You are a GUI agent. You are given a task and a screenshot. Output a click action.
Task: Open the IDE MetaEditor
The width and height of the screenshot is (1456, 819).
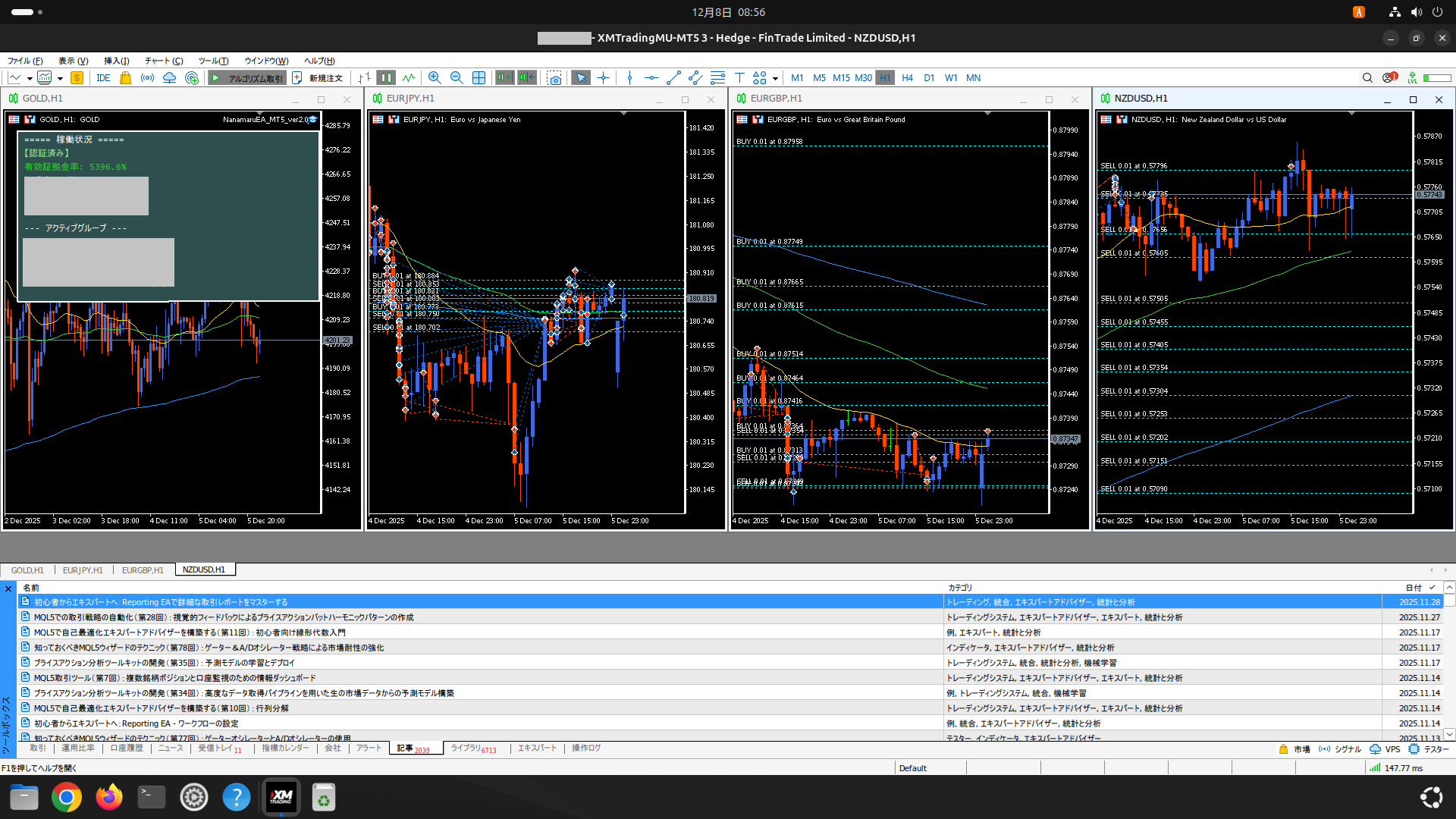(103, 78)
